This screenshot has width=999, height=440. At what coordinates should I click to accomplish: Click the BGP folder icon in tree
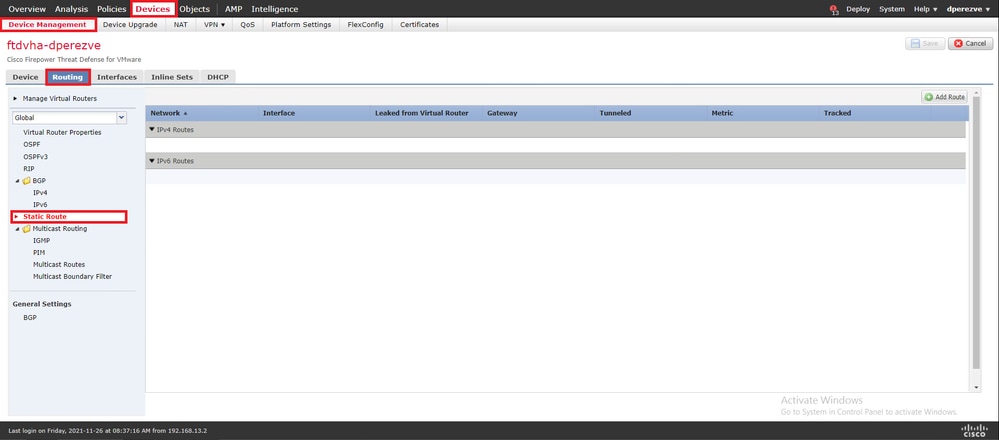pos(26,181)
